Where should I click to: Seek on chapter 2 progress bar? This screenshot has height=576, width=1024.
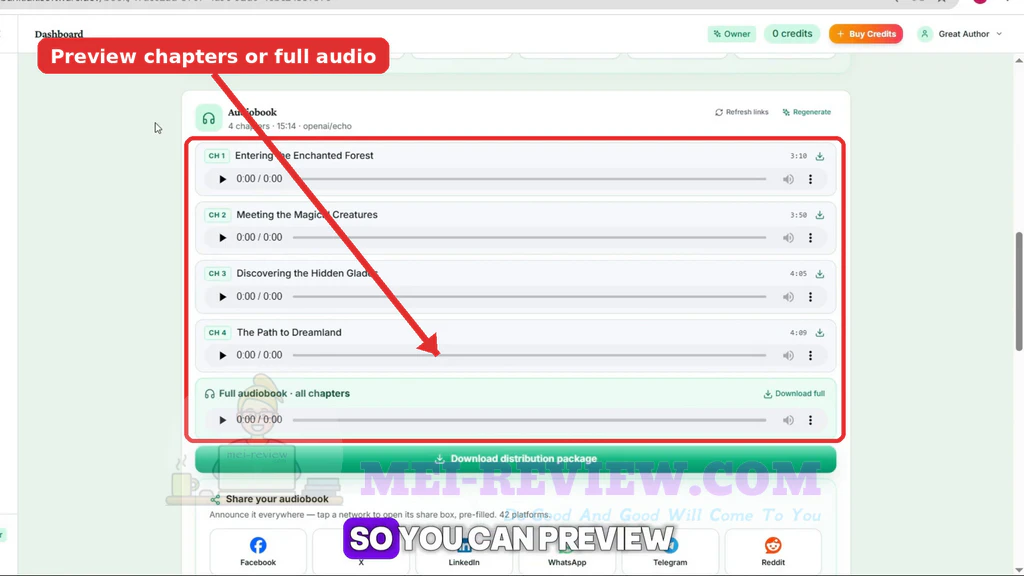[529, 238]
